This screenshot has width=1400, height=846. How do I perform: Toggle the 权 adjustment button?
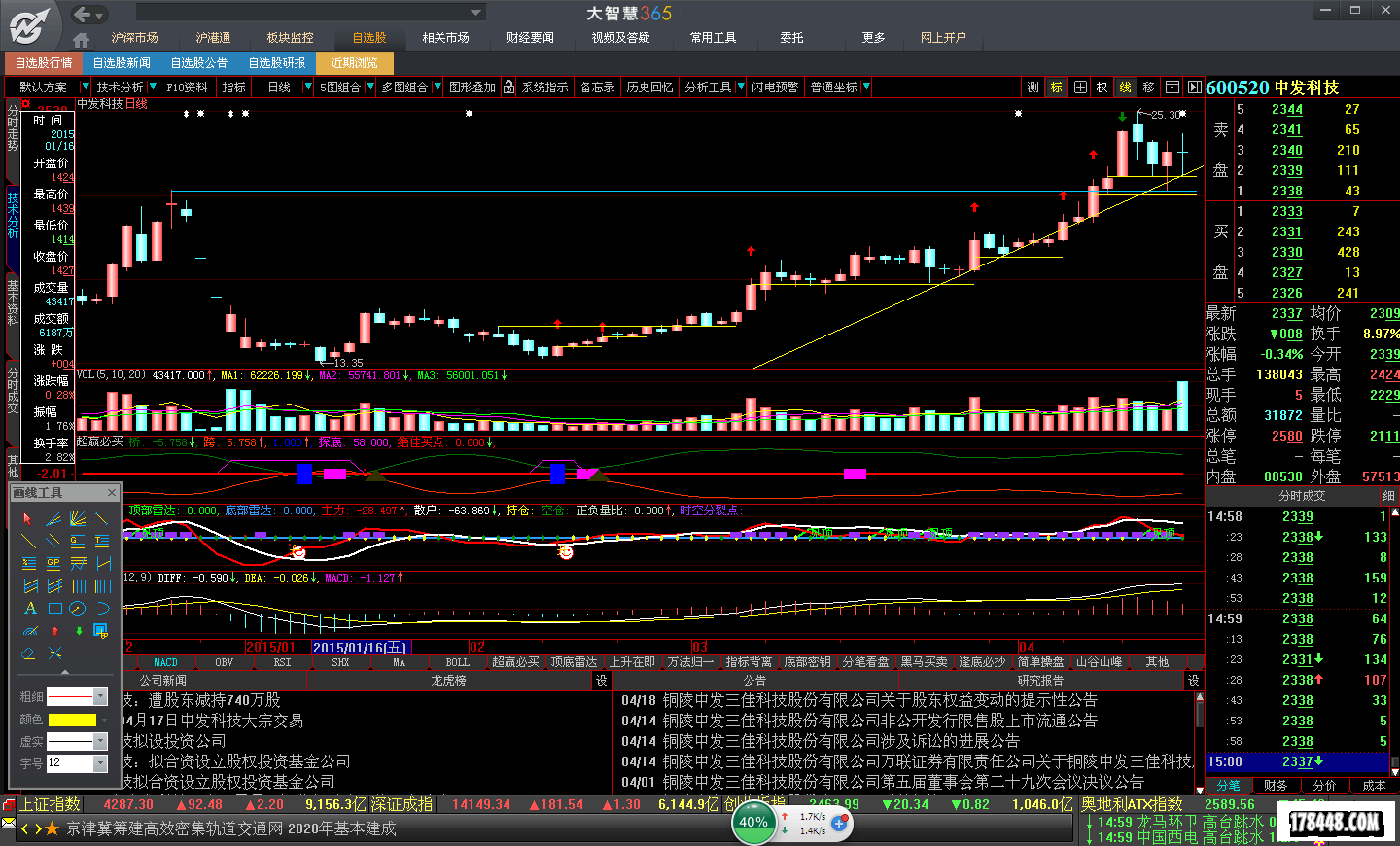[1102, 87]
